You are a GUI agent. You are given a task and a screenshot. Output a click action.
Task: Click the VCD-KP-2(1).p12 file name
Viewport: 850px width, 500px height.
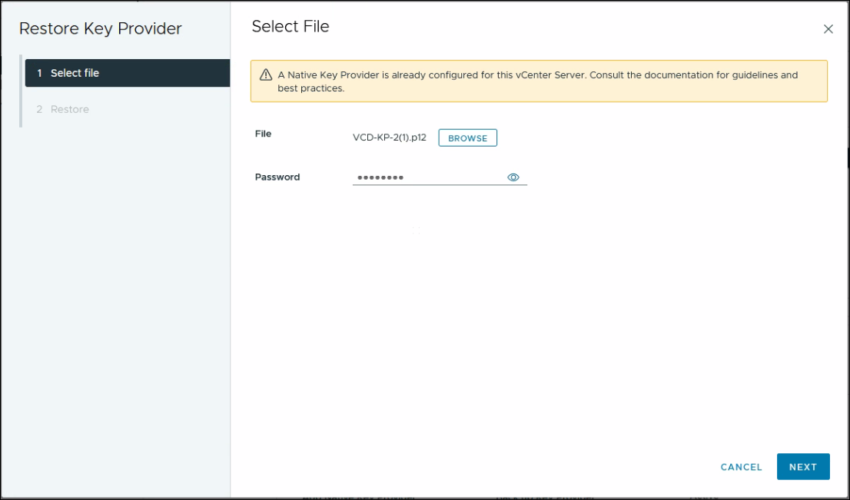389,138
